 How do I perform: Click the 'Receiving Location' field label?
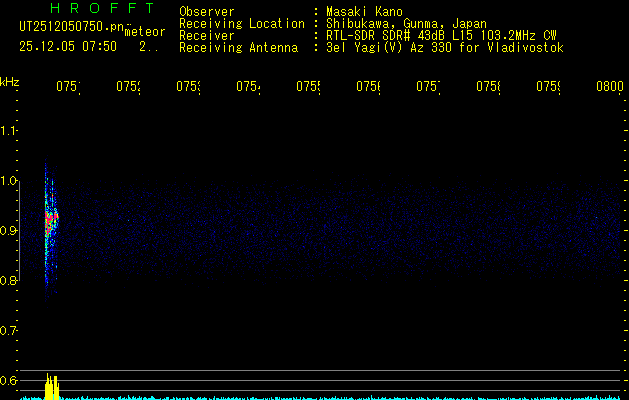(x=242, y=24)
